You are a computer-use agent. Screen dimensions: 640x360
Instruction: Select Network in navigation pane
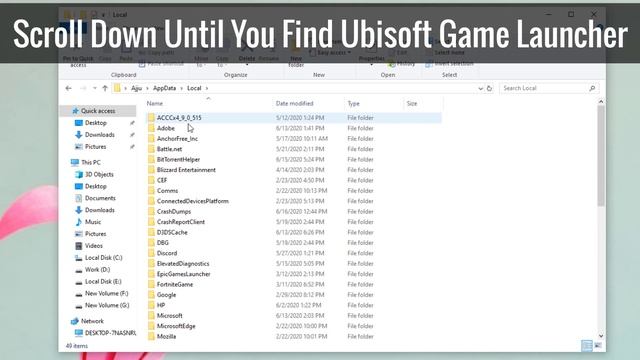(92, 321)
